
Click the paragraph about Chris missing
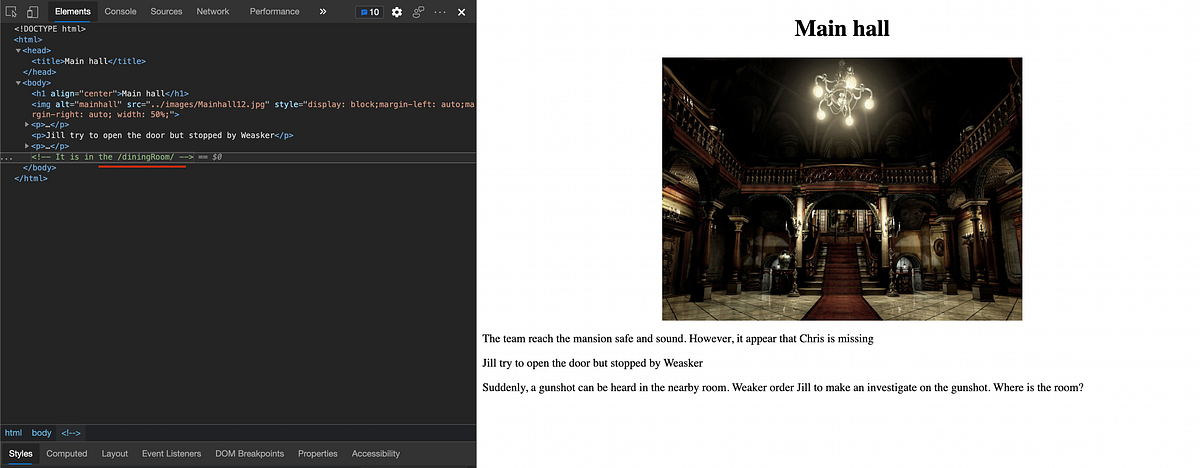point(678,339)
